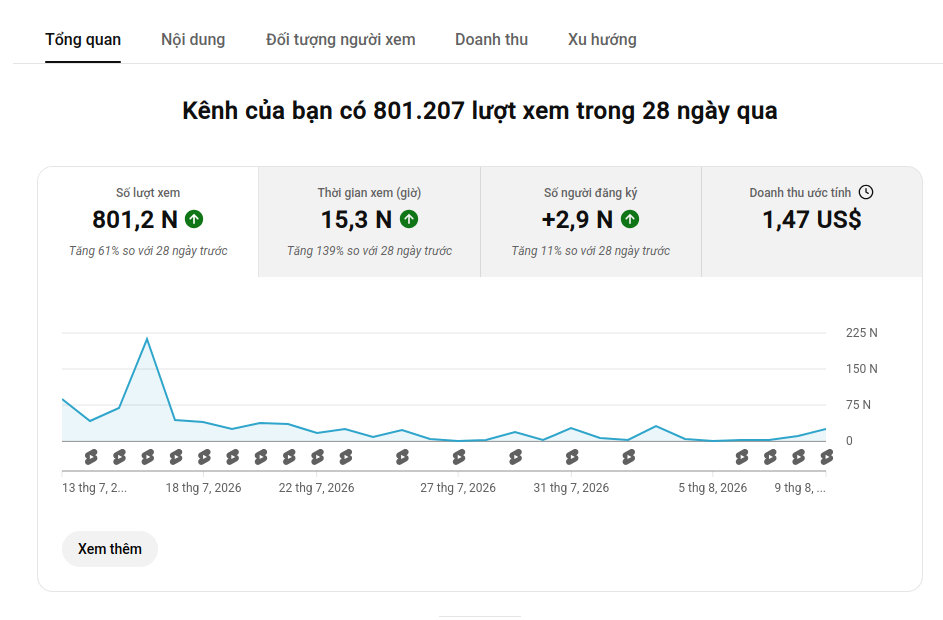Click the Shorts marker for 19 thg 7
This screenshot has height=620, width=943.
(x=232, y=458)
